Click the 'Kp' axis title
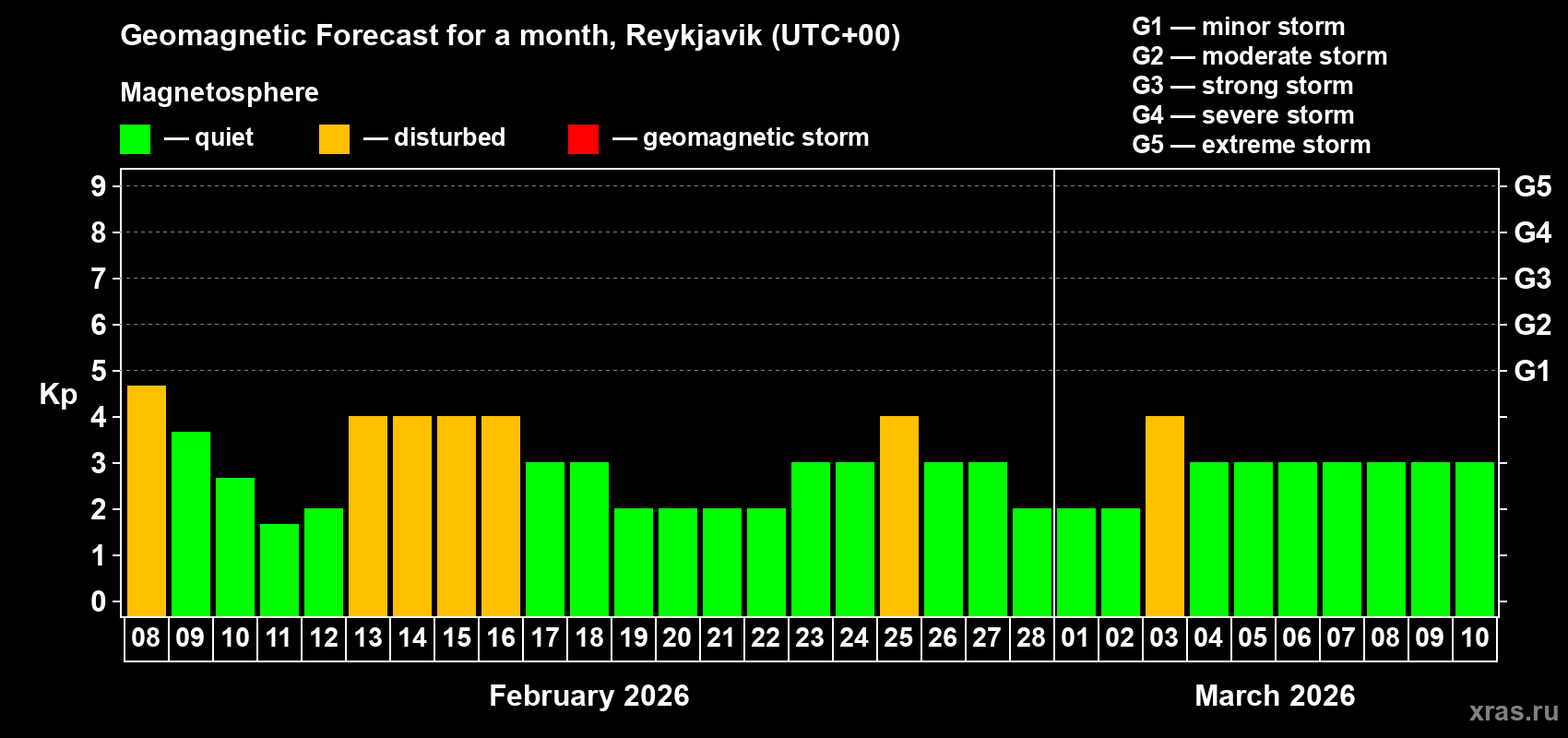The height and width of the screenshot is (738, 1568). (58, 395)
